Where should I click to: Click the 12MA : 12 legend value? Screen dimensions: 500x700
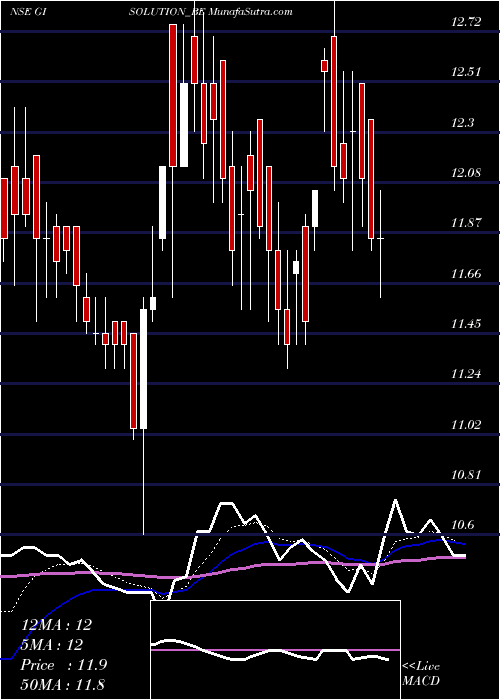[56, 625]
